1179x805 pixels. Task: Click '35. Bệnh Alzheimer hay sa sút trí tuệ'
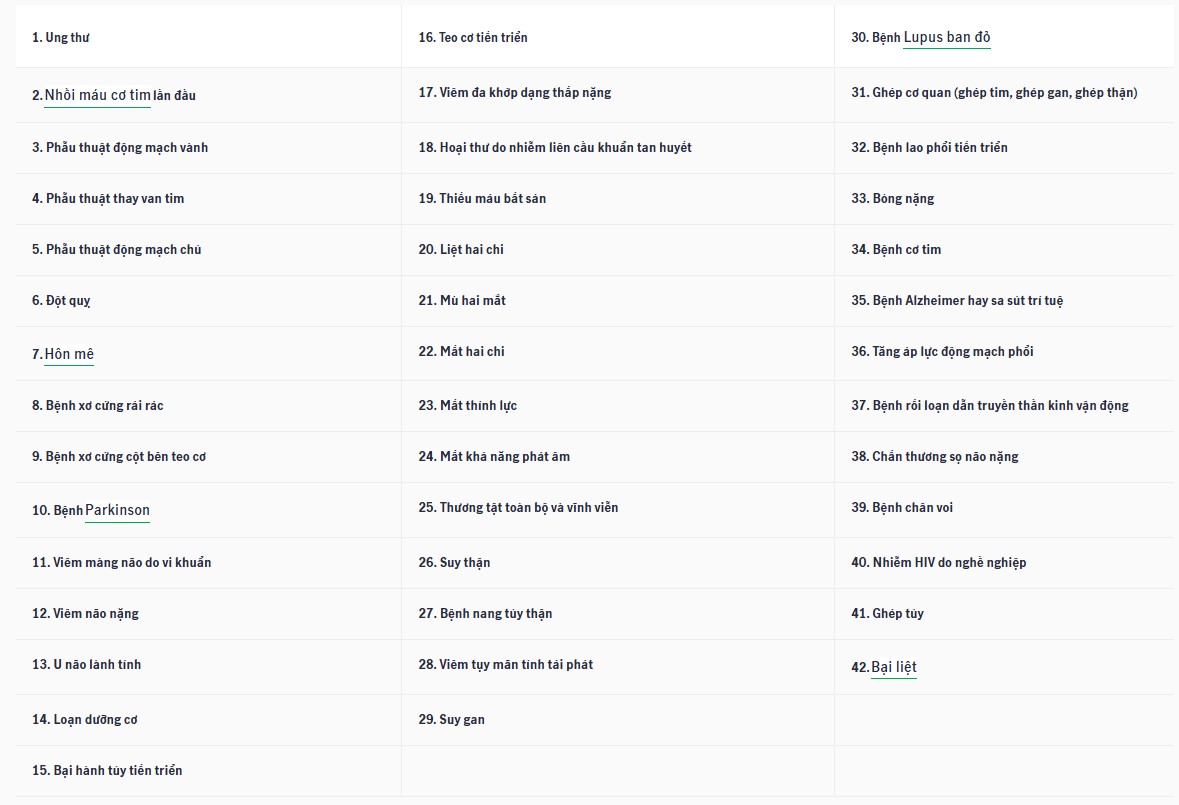[957, 300]
